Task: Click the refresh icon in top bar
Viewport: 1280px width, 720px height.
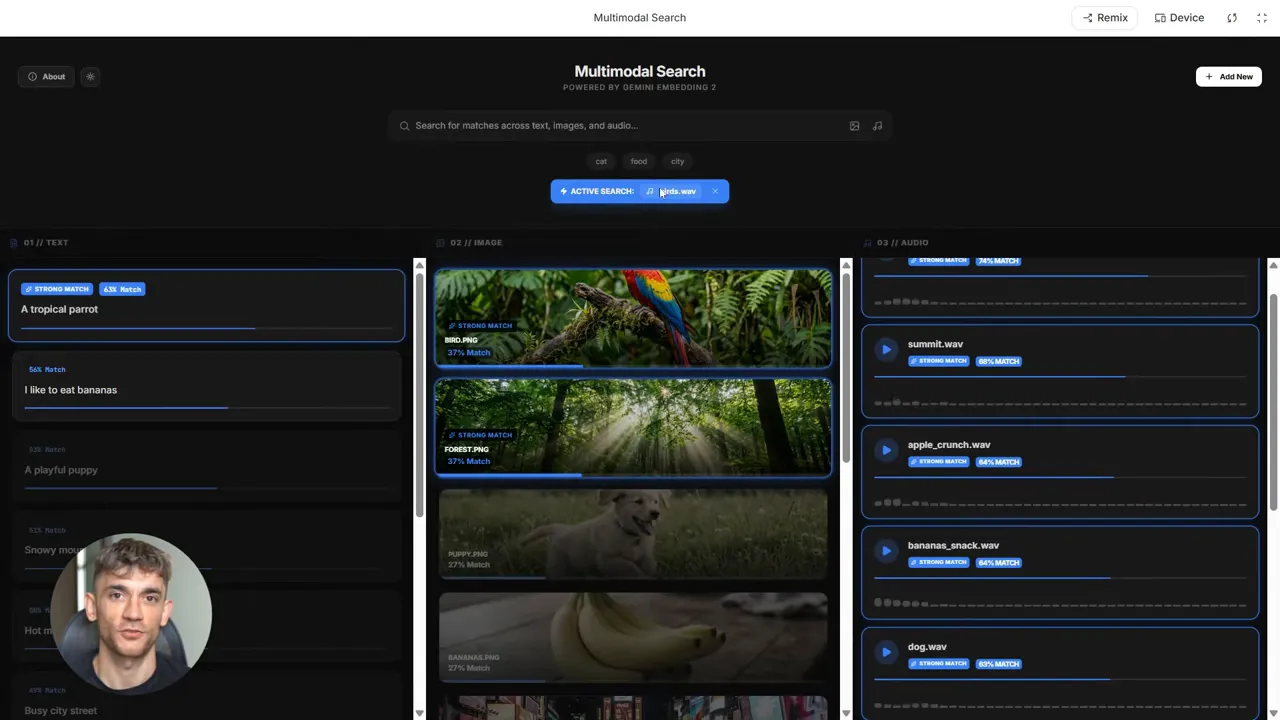Action: [1232, 18]
